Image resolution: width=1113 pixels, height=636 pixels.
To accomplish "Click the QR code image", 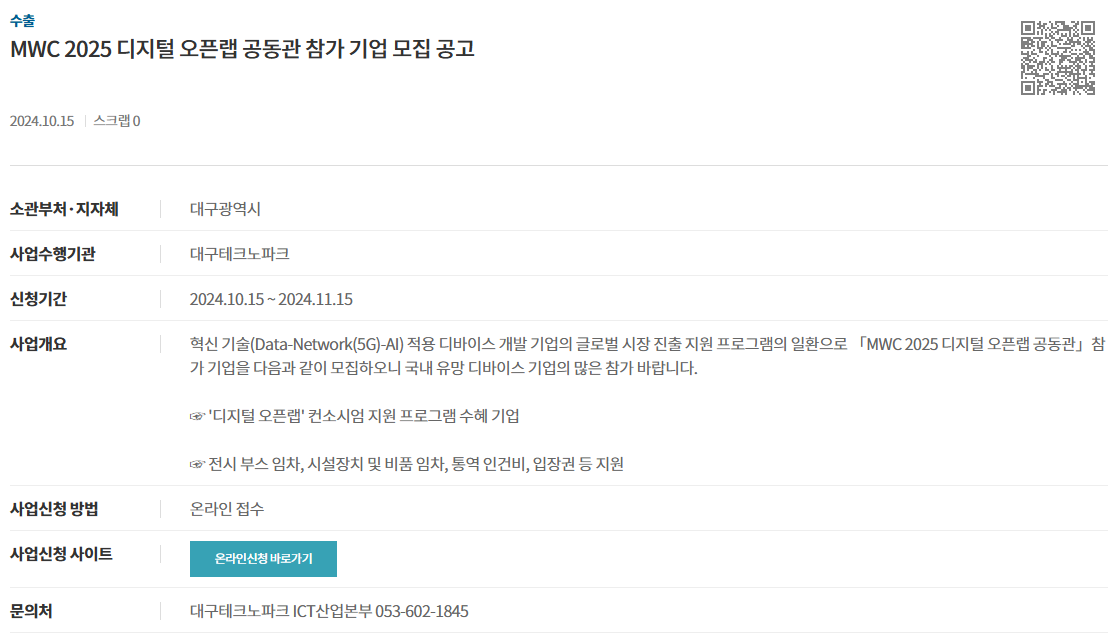I will [x=1058, y=57].
